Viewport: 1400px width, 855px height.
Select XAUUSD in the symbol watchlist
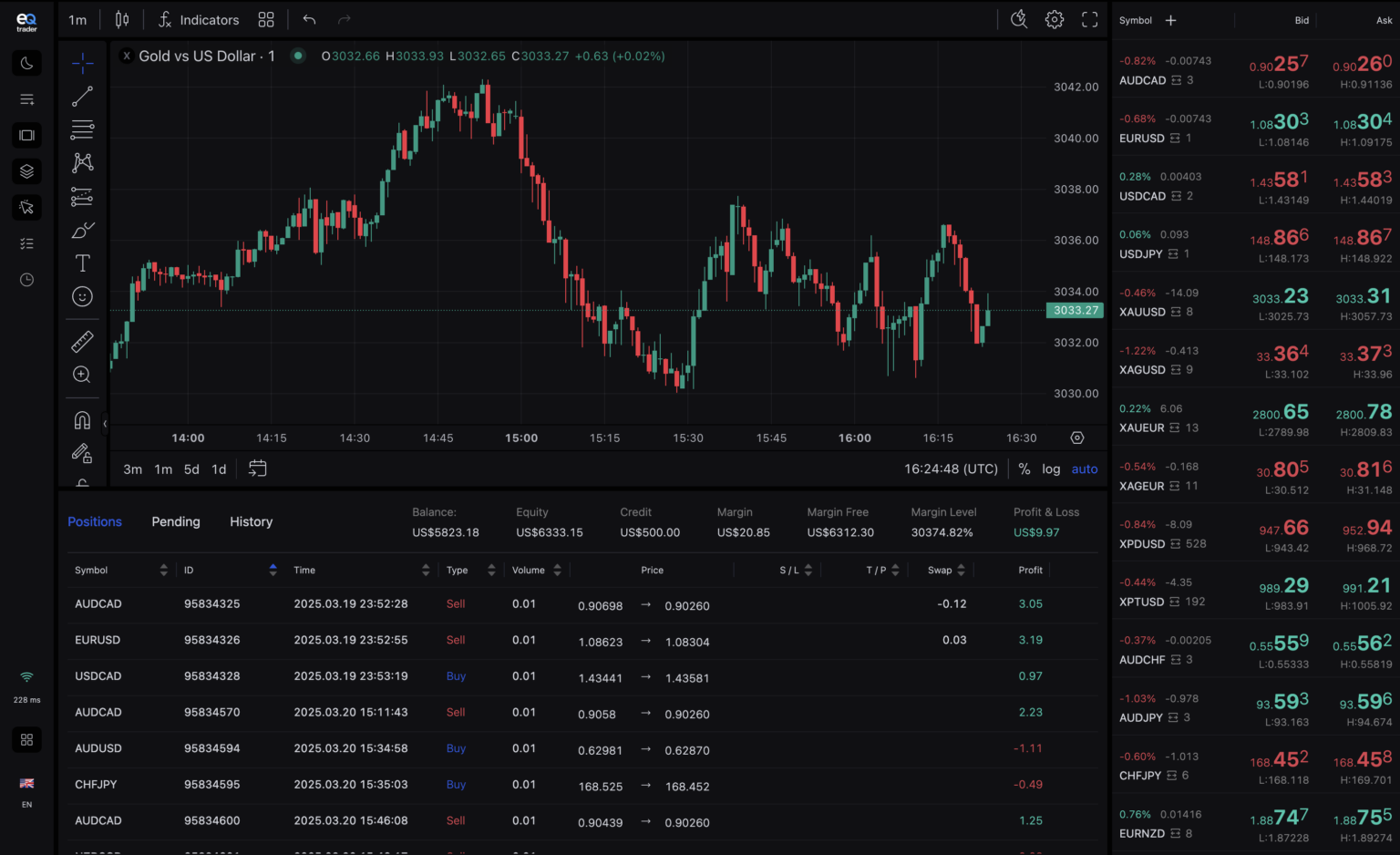[1142, 312]
